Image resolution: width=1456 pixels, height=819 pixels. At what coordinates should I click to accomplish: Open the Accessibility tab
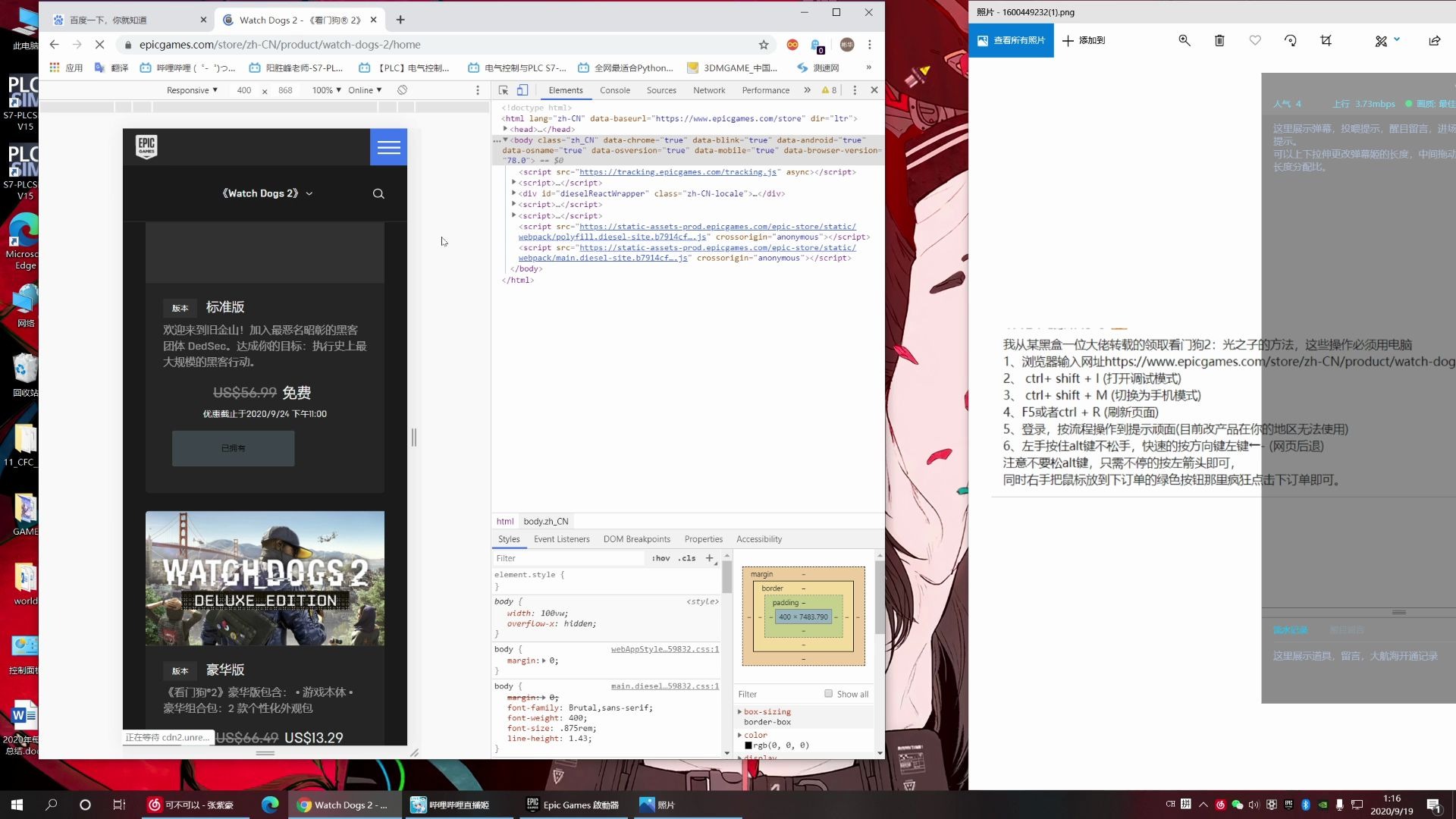point(759,539)
